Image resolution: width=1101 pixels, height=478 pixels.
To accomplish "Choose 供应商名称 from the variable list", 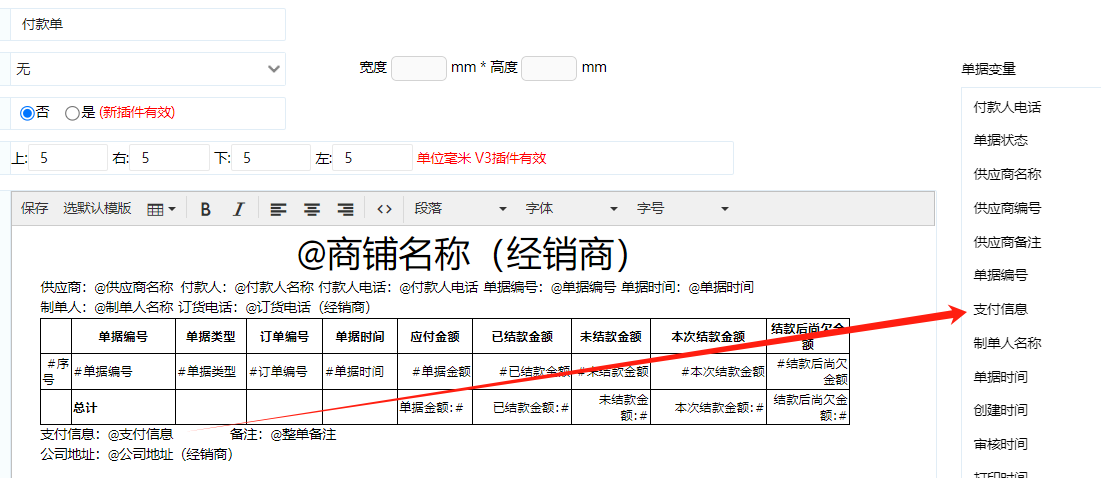I will 1008,174.
